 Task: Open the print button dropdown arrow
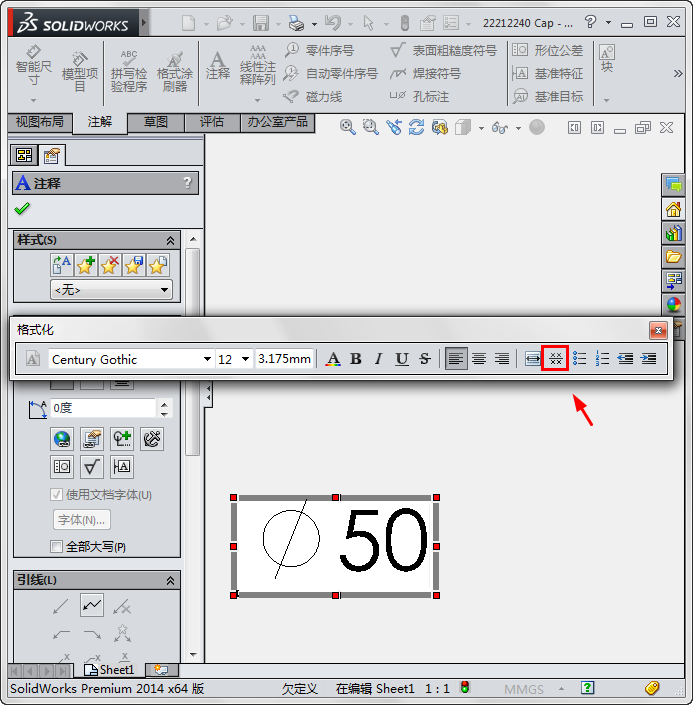point(314,23)
